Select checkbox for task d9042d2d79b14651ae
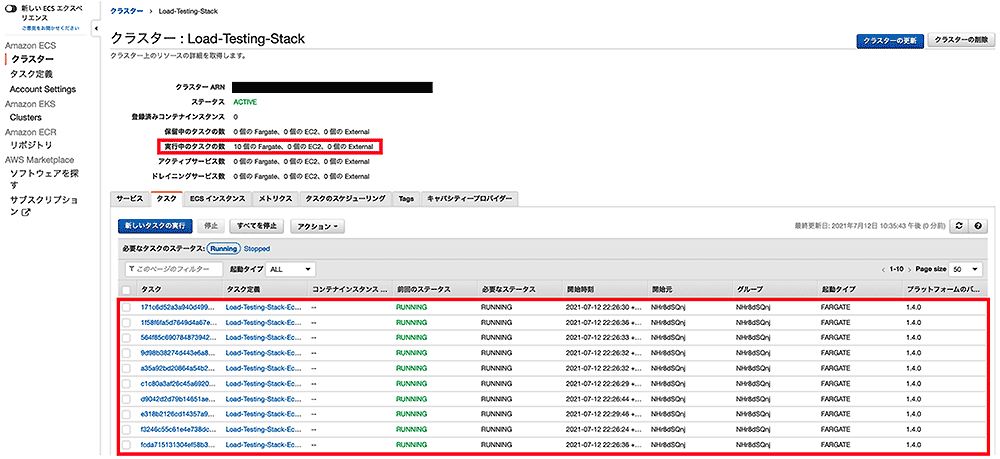The width and height of the screenshot is (1000, 459). pos(126,399)
